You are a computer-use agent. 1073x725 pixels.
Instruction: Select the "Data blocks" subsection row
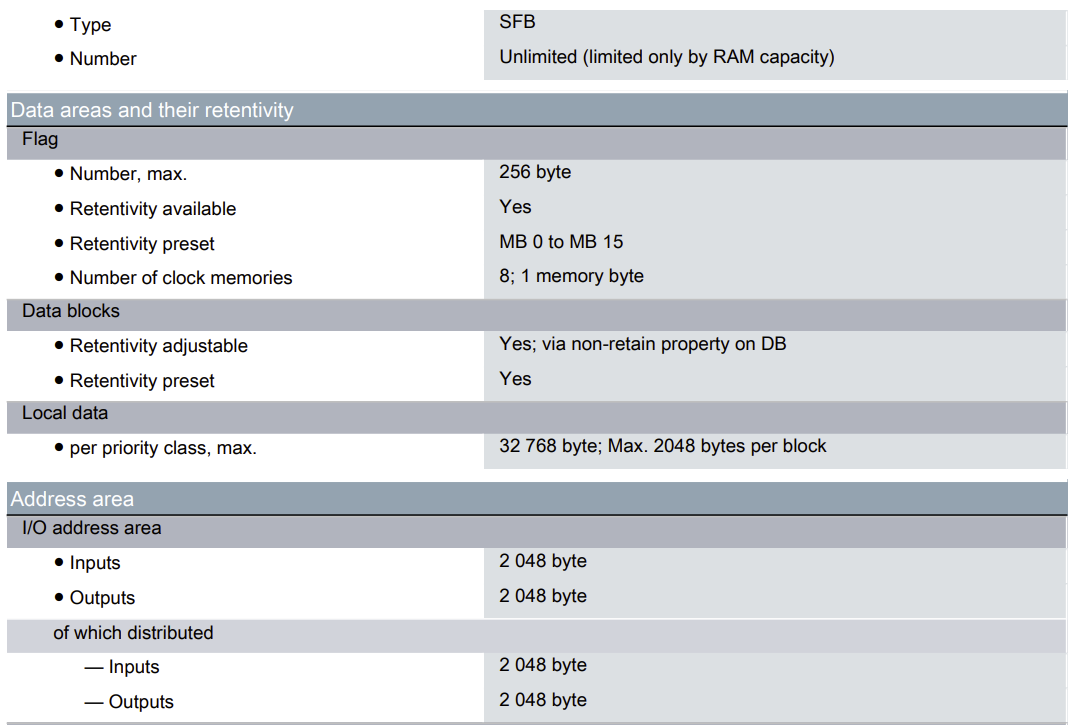[x=70, y=311]
